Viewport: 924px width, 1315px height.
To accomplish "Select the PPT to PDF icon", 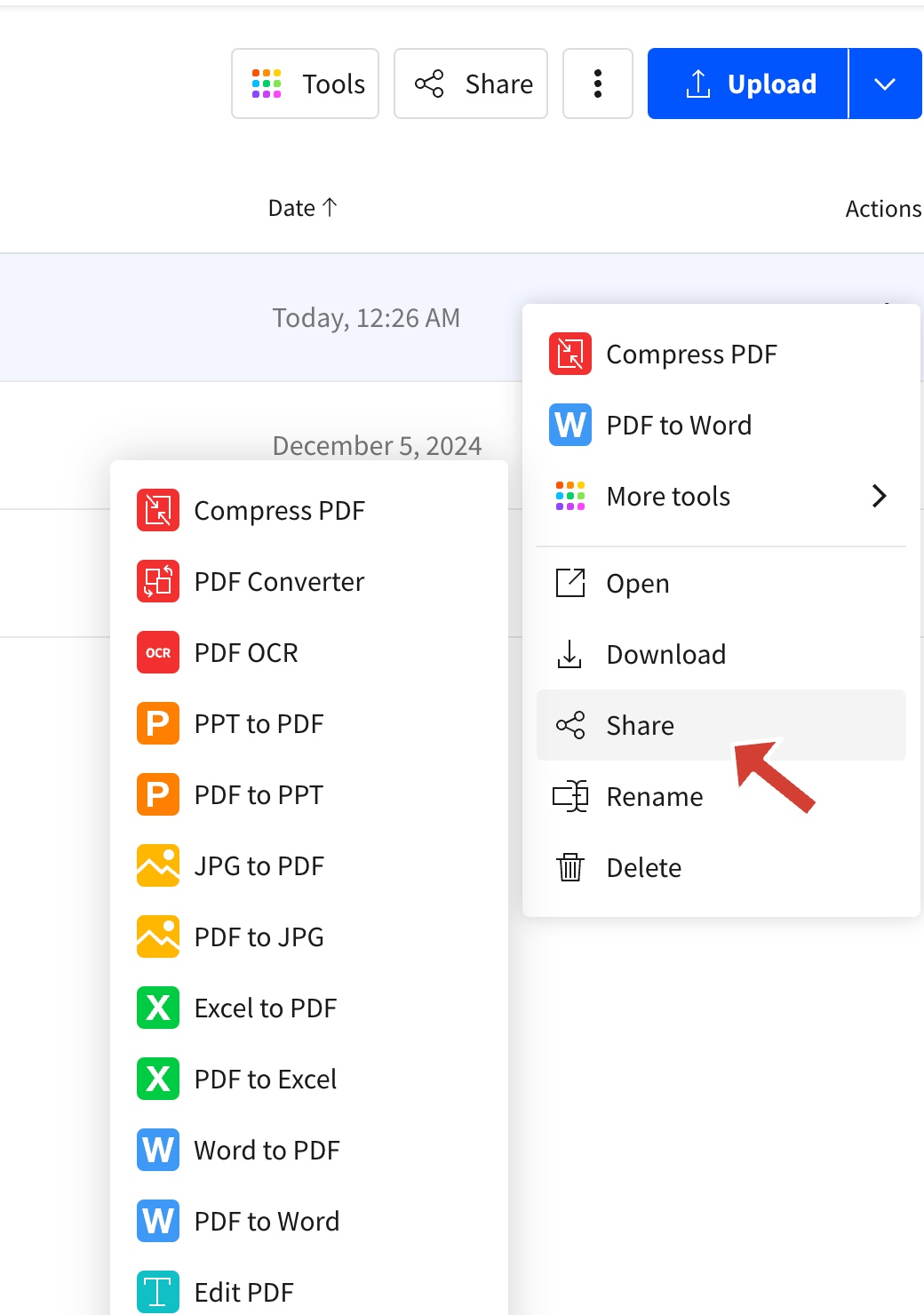I will (157, 723).
